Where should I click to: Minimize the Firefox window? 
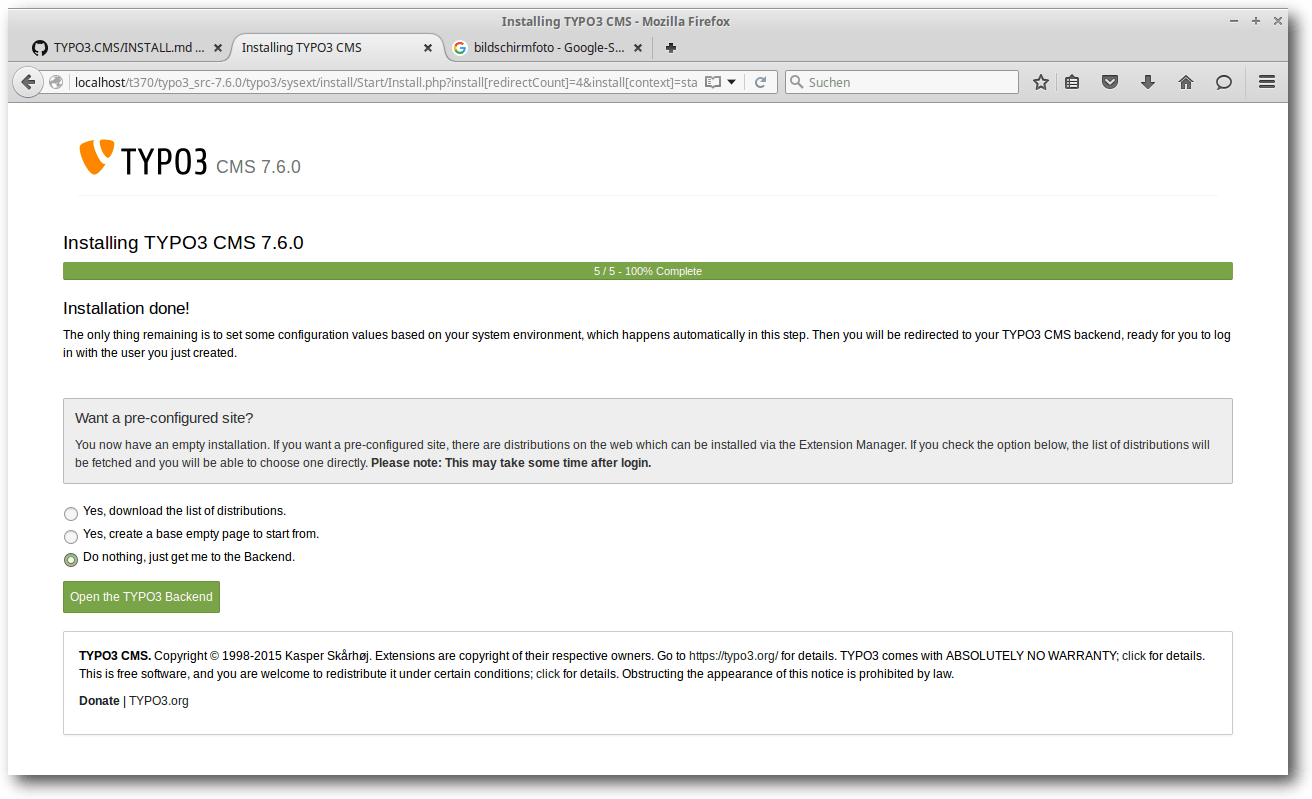[x=1235, y=20]
